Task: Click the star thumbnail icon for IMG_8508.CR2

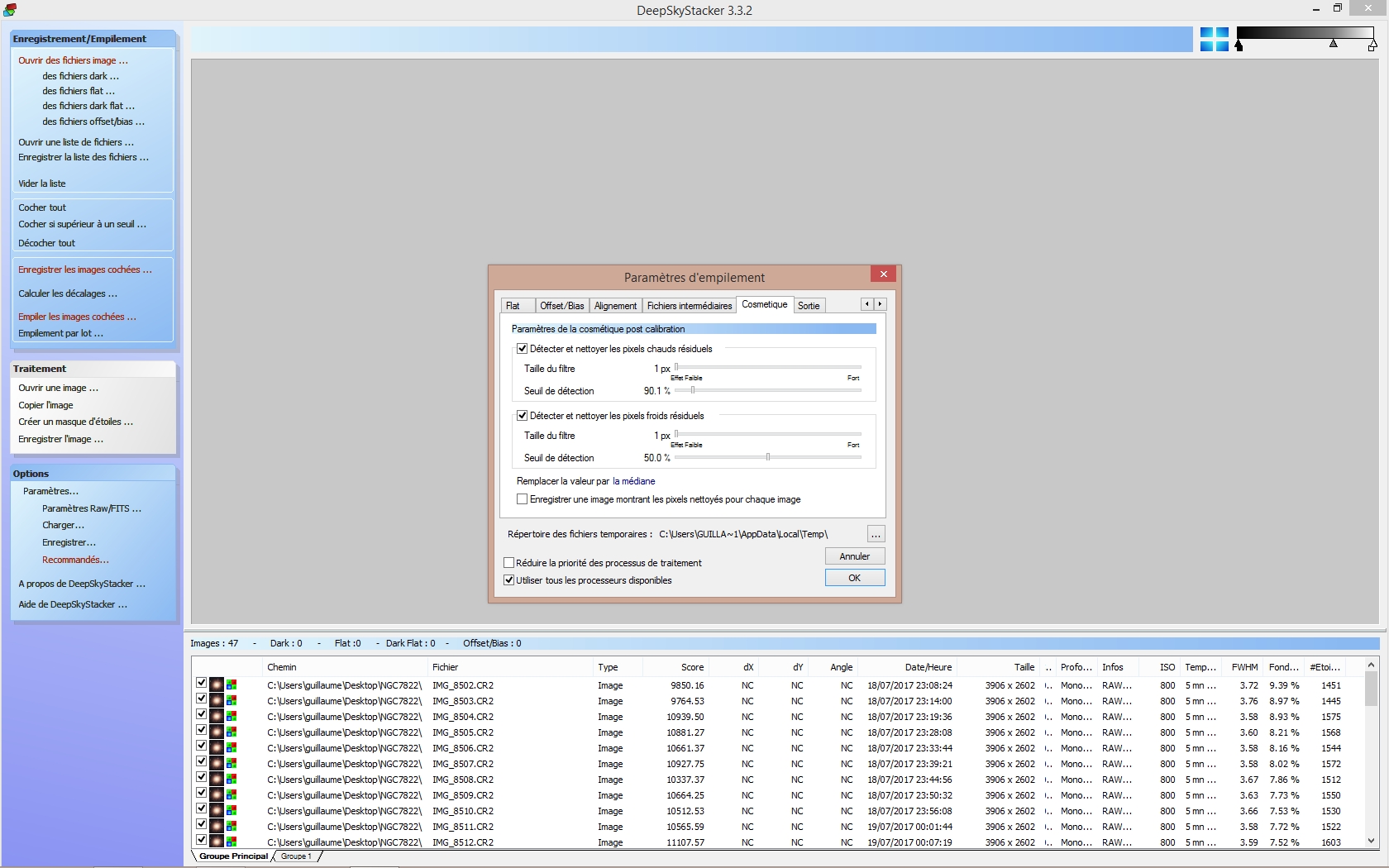Action: click(x=217, y=779)
